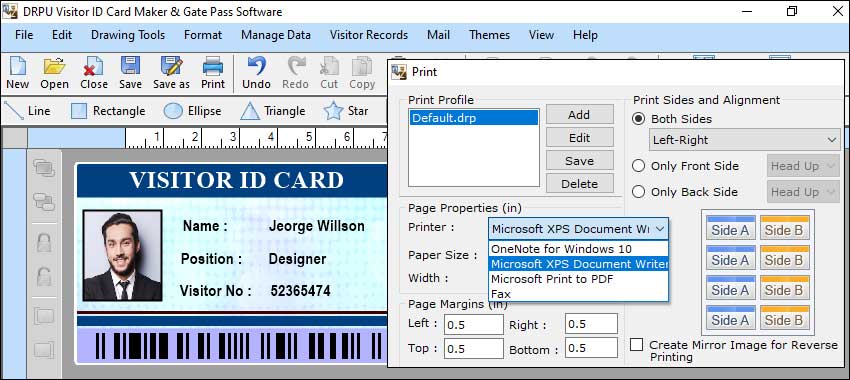The image size is (850, 380).
Task: Click the closed padlock icon in left sidebar
Action: tap(44, 242)
